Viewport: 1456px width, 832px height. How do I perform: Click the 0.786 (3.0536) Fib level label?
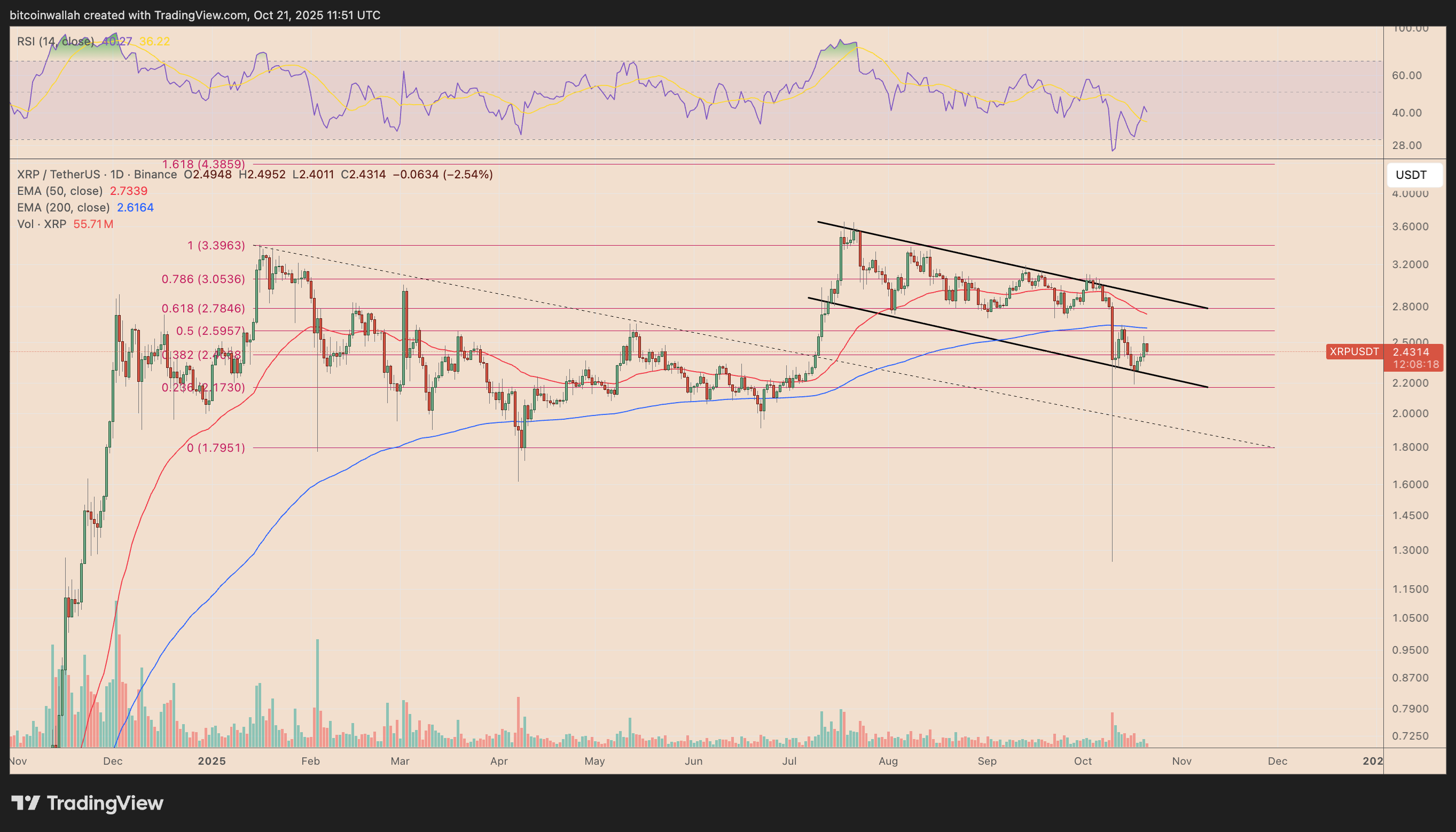point(203,279)
